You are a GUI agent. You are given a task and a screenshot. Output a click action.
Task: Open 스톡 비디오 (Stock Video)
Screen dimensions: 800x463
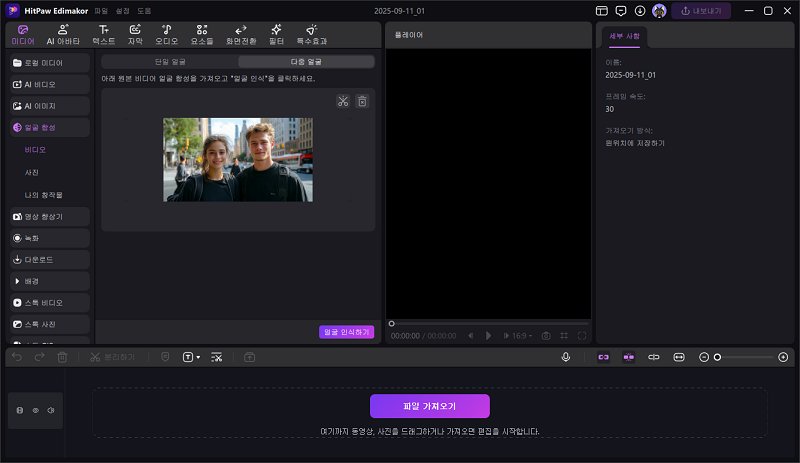point(49,303)
